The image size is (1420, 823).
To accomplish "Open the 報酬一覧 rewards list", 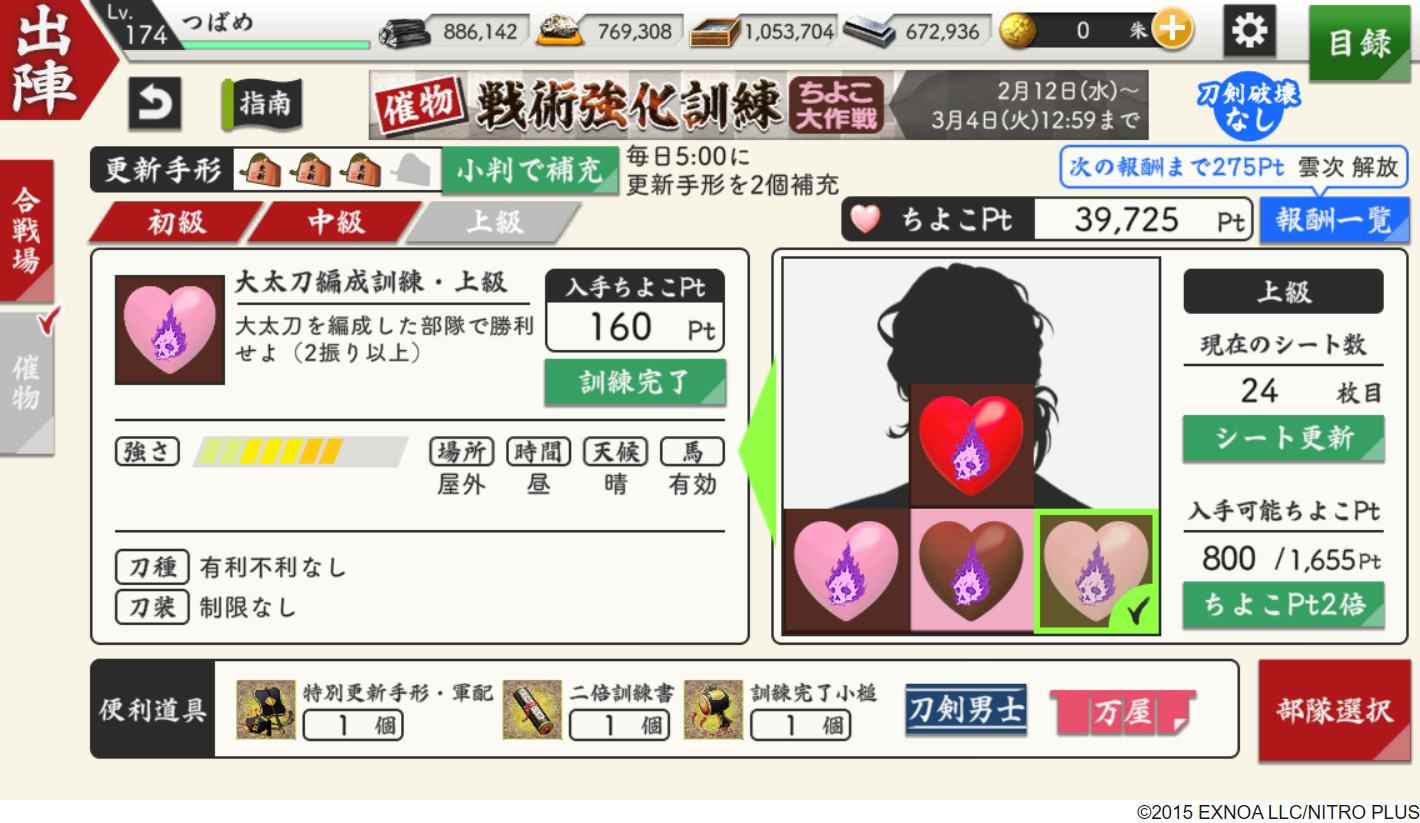I will tap(1333, 220).
